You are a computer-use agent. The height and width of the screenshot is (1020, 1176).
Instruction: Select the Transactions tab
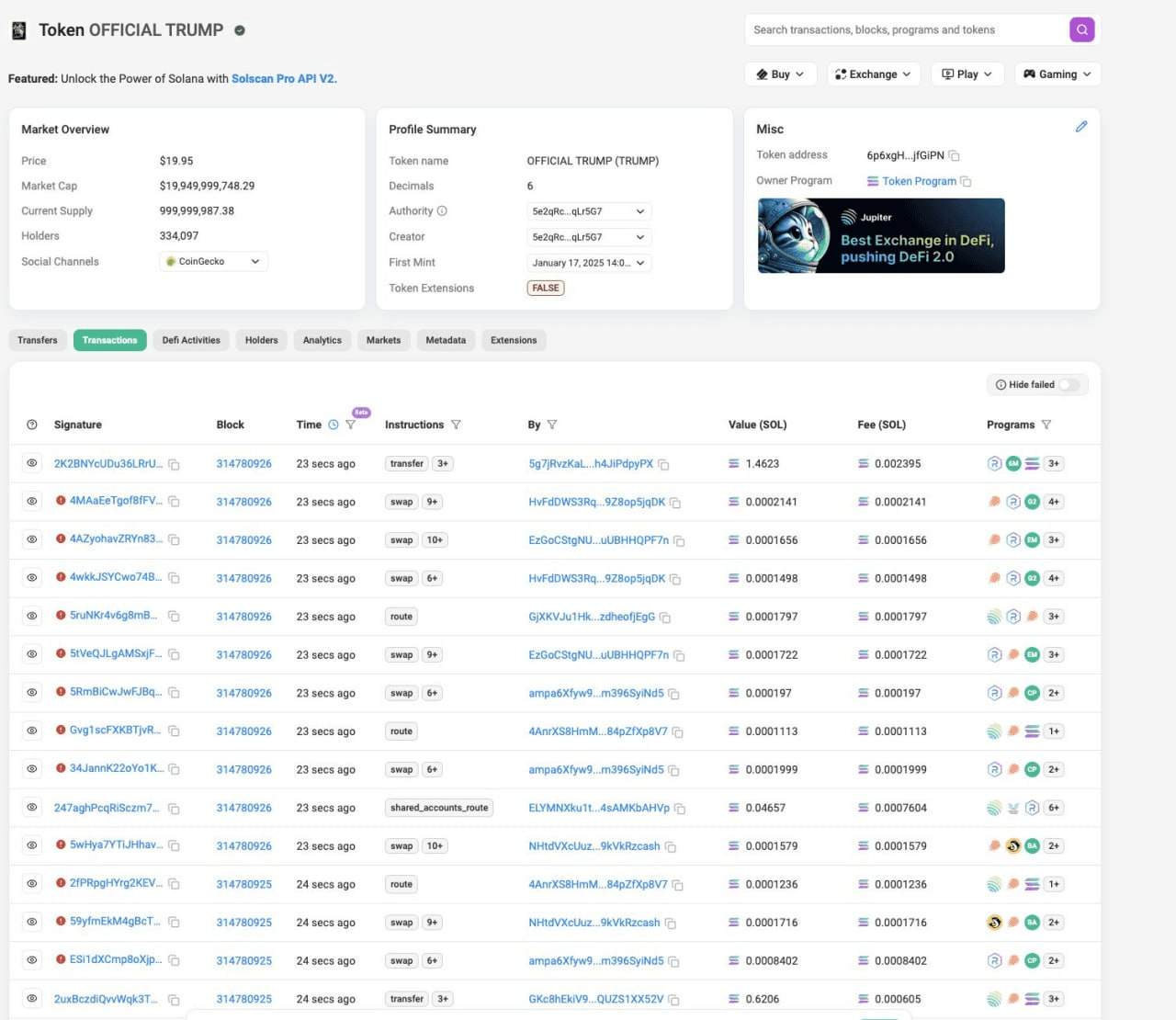click(109, 340)
